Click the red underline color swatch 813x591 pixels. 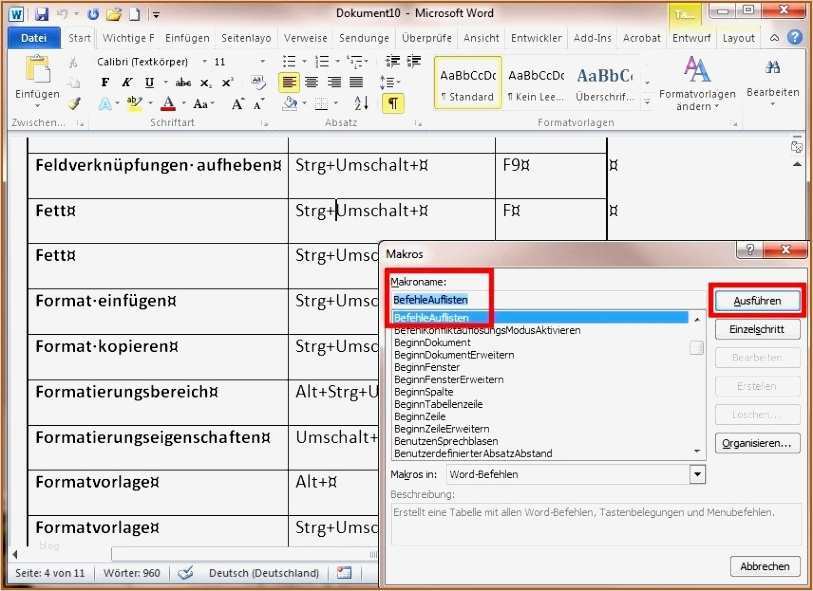point(168,108)
